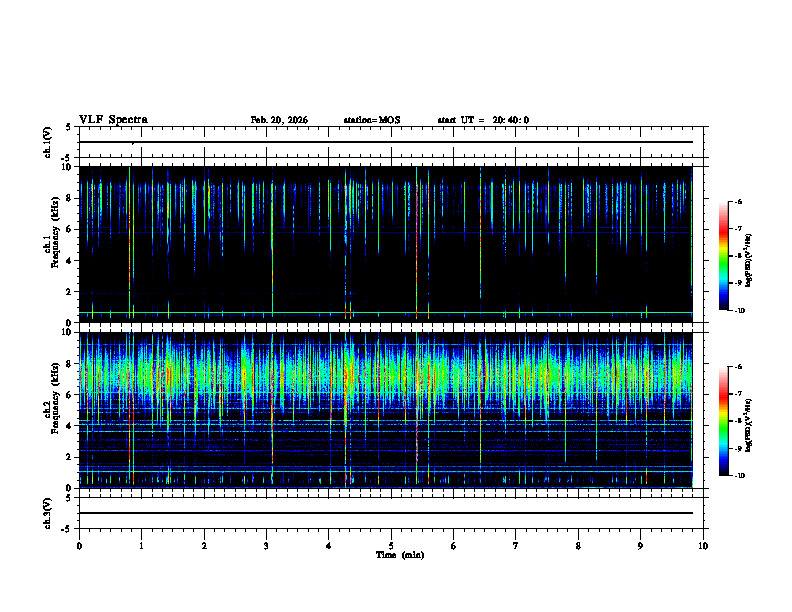
Task: Click the time axis tick label "6"
Action: tap(454, 546)
